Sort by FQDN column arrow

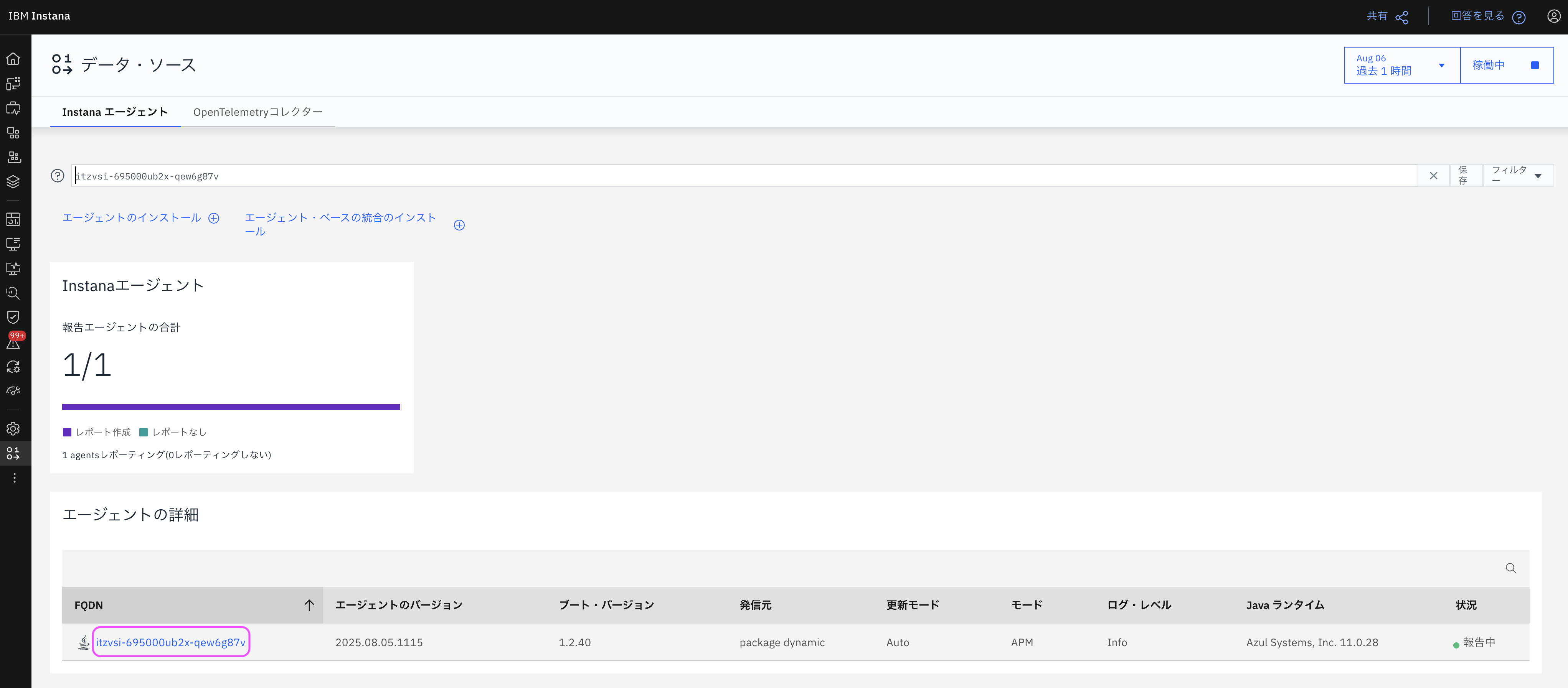[309, 605]
